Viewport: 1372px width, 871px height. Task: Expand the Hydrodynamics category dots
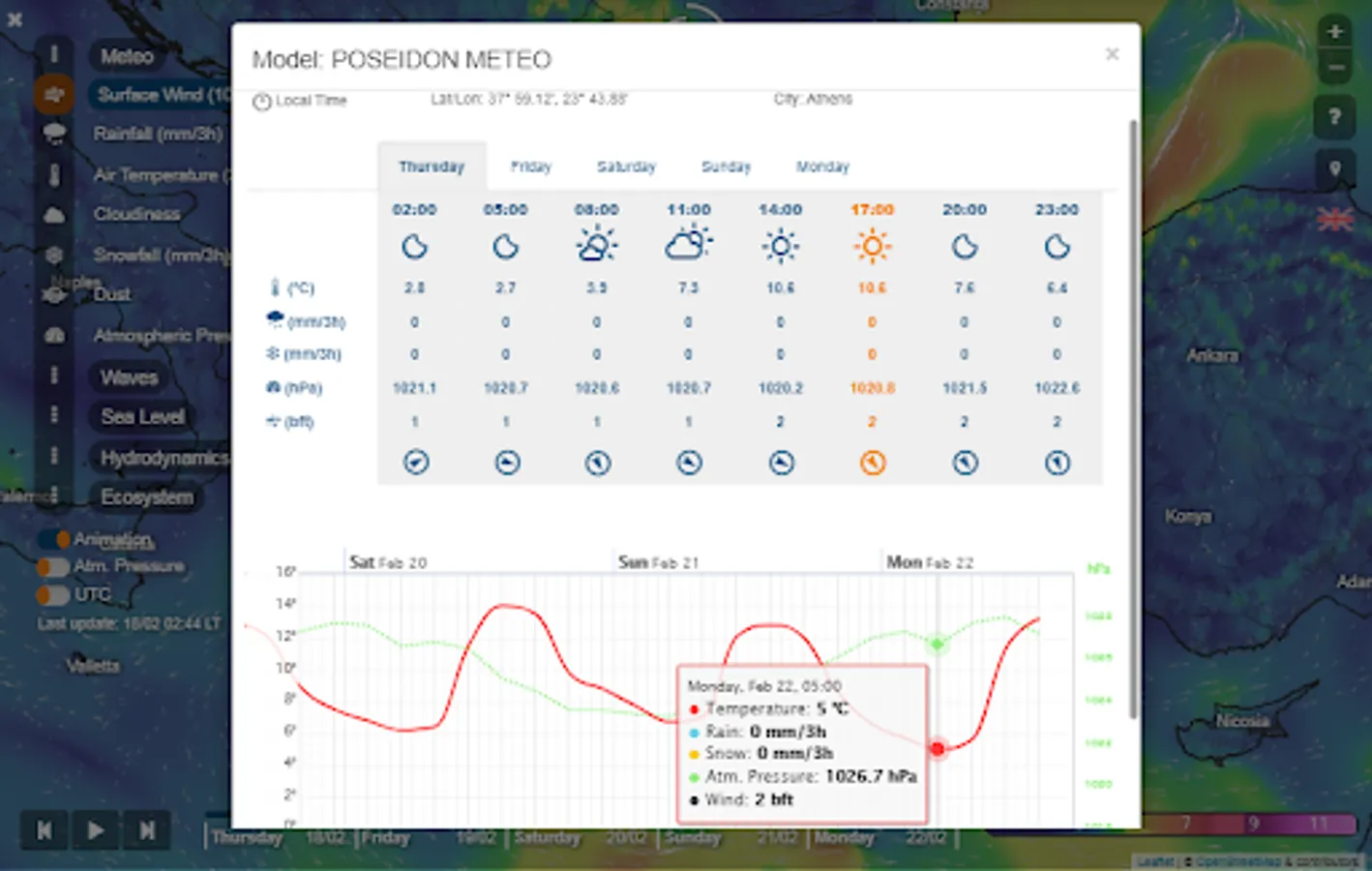coord(54,457)
